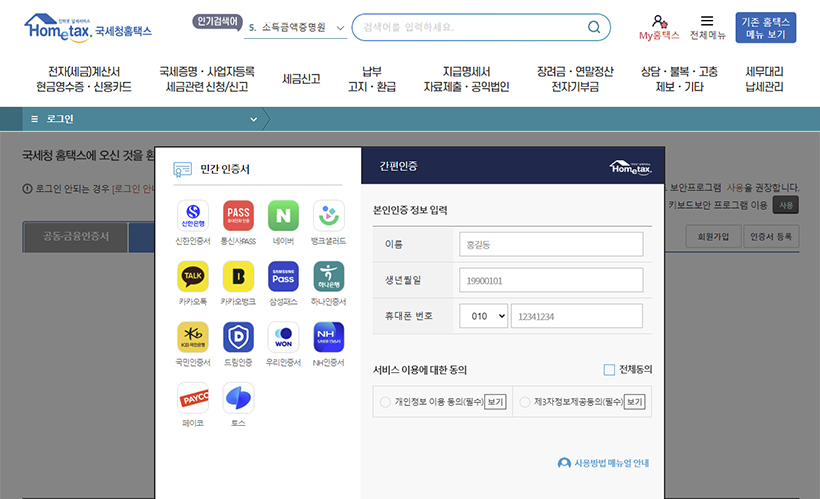The height and width of the screenshot is (499, 820).
Task: Select 신한인증서 certificate icon
Action: pyautogui.click(x=193, y=216)
